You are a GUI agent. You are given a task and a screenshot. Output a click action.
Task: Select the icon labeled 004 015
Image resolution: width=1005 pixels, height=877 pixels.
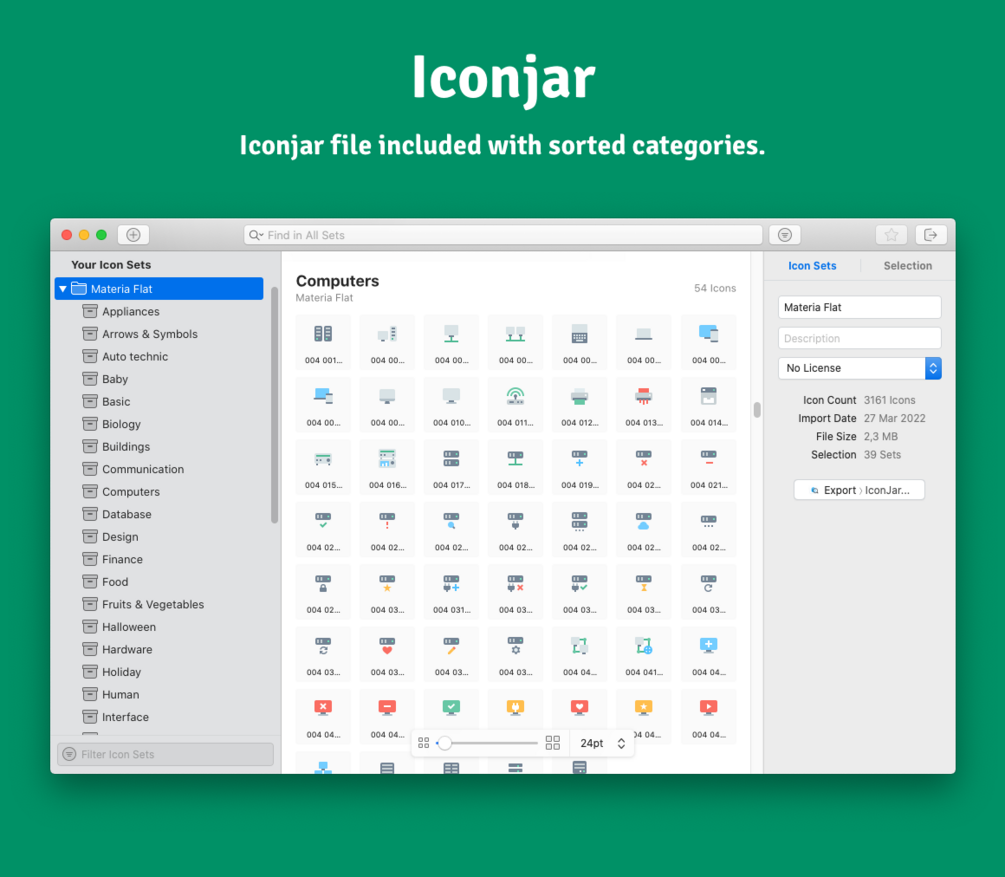click(323, 467)
